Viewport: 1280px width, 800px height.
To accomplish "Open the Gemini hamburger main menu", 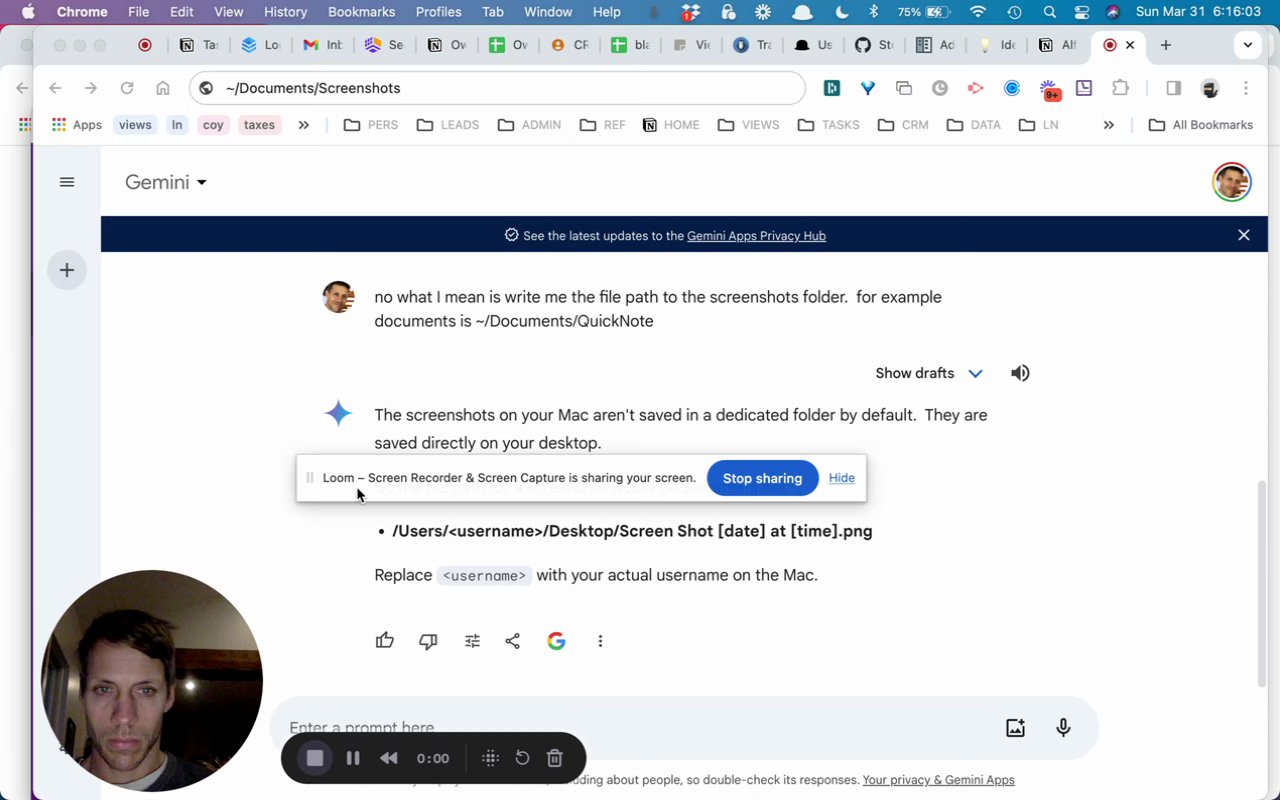I will click(x=67, y=182).
